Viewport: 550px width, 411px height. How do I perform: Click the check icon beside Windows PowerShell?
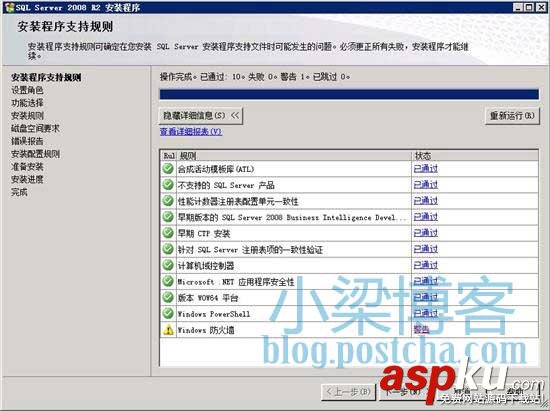point(168,313)
